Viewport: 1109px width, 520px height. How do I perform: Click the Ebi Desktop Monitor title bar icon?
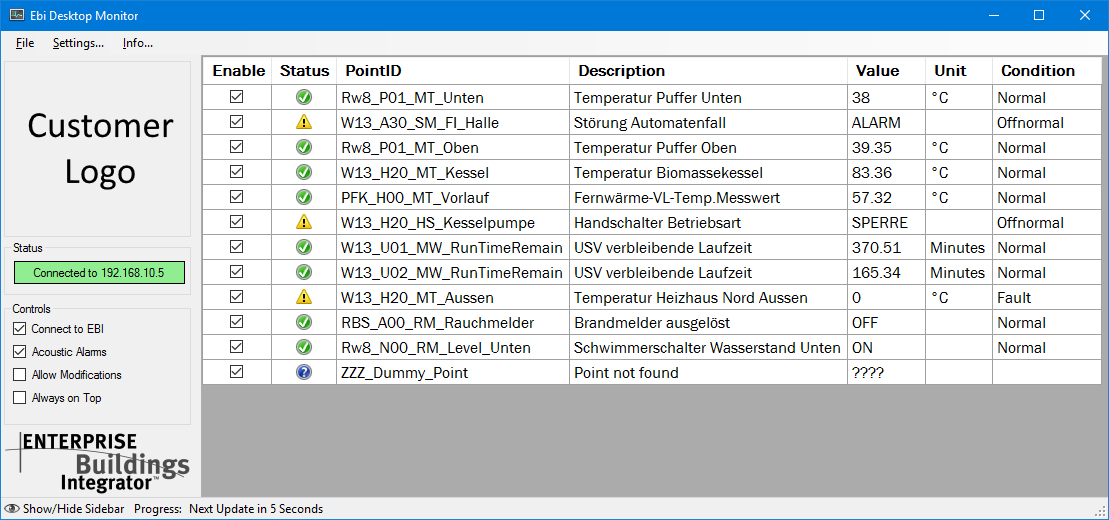[x=16, y=15]
